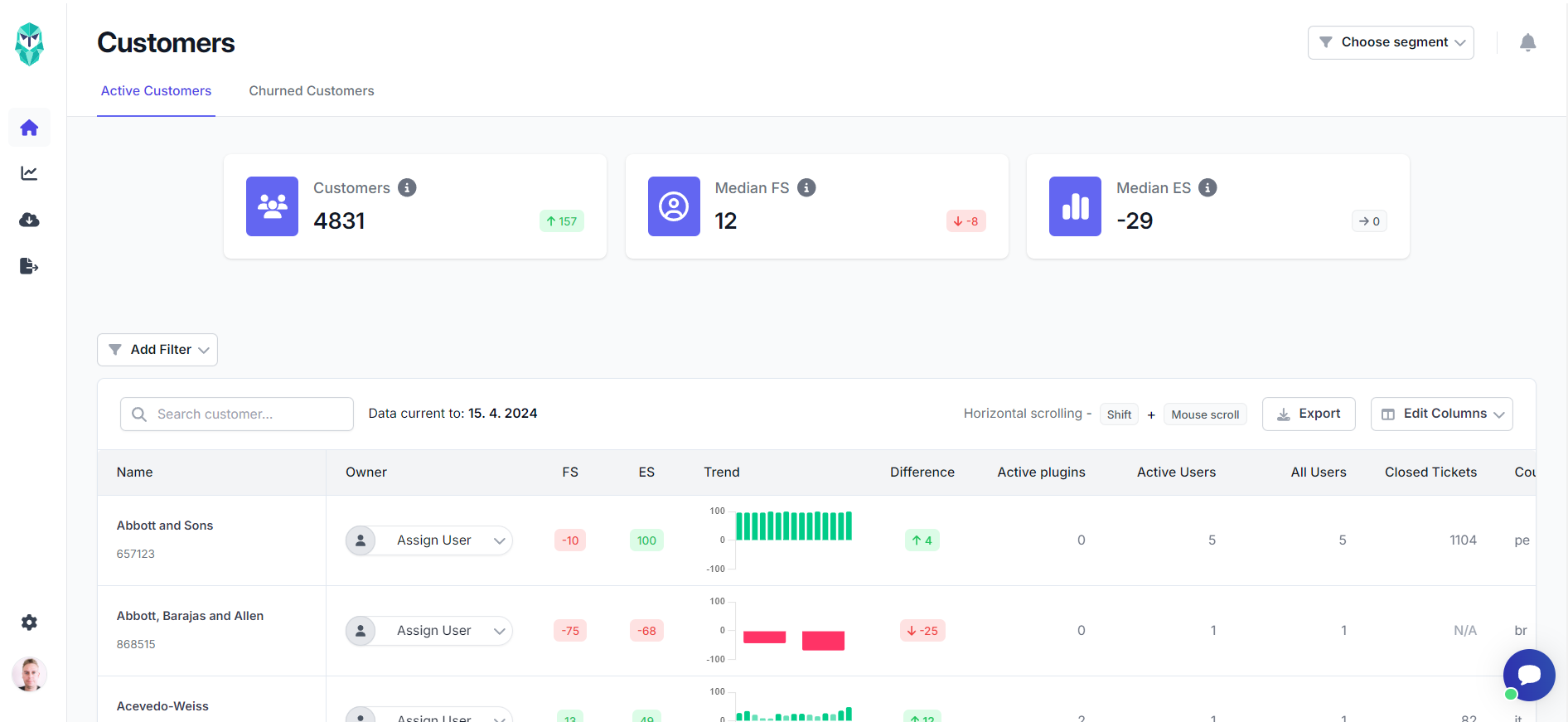Open the Edit Columns dropdown
Viewport: 1568px width, 722px height.
1441,414
